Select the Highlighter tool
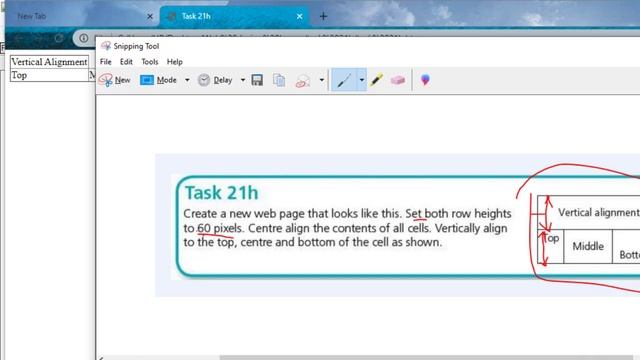Screen dimensions: 640x360 point(377,80)
